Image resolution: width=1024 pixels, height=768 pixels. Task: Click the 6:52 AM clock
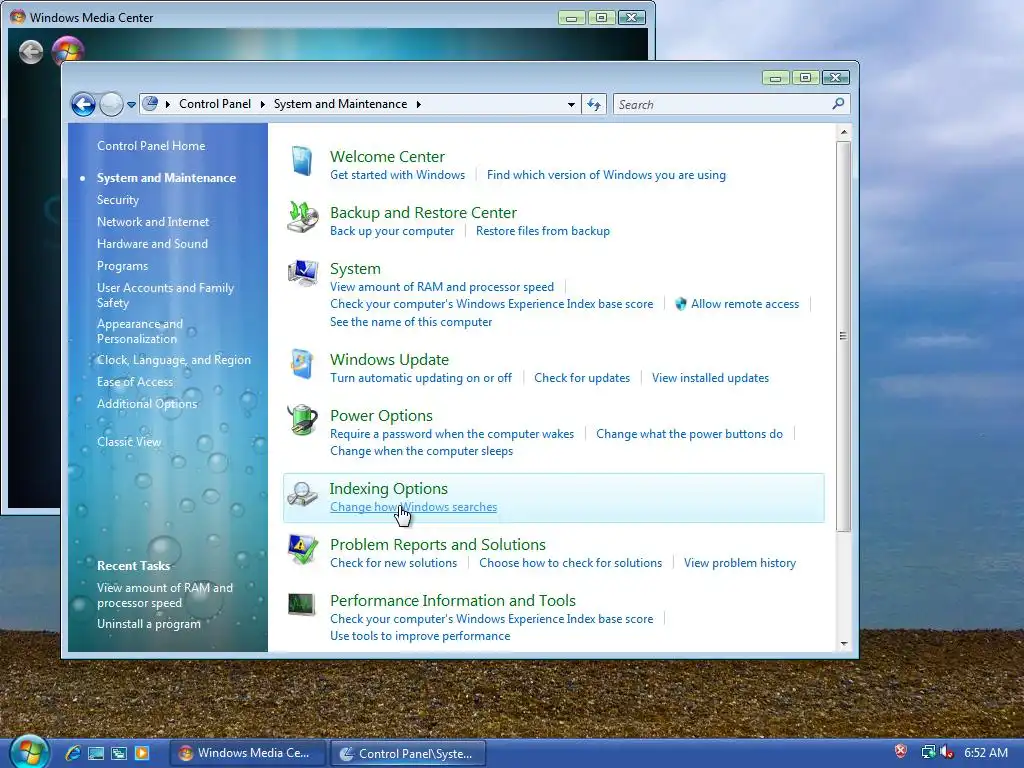985,752
